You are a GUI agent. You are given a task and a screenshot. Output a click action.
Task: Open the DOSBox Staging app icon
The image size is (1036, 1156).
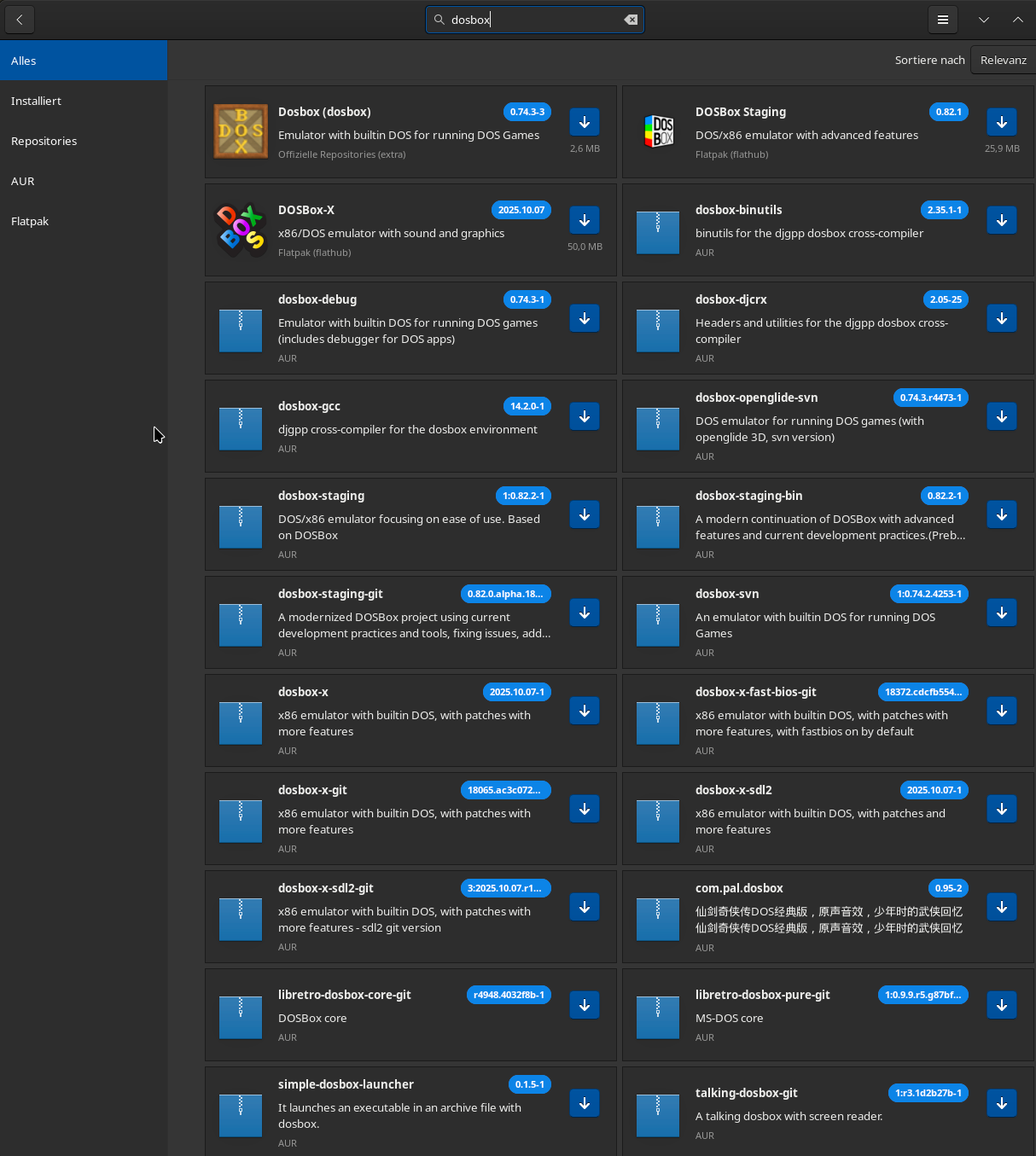[x=658, y=131]
